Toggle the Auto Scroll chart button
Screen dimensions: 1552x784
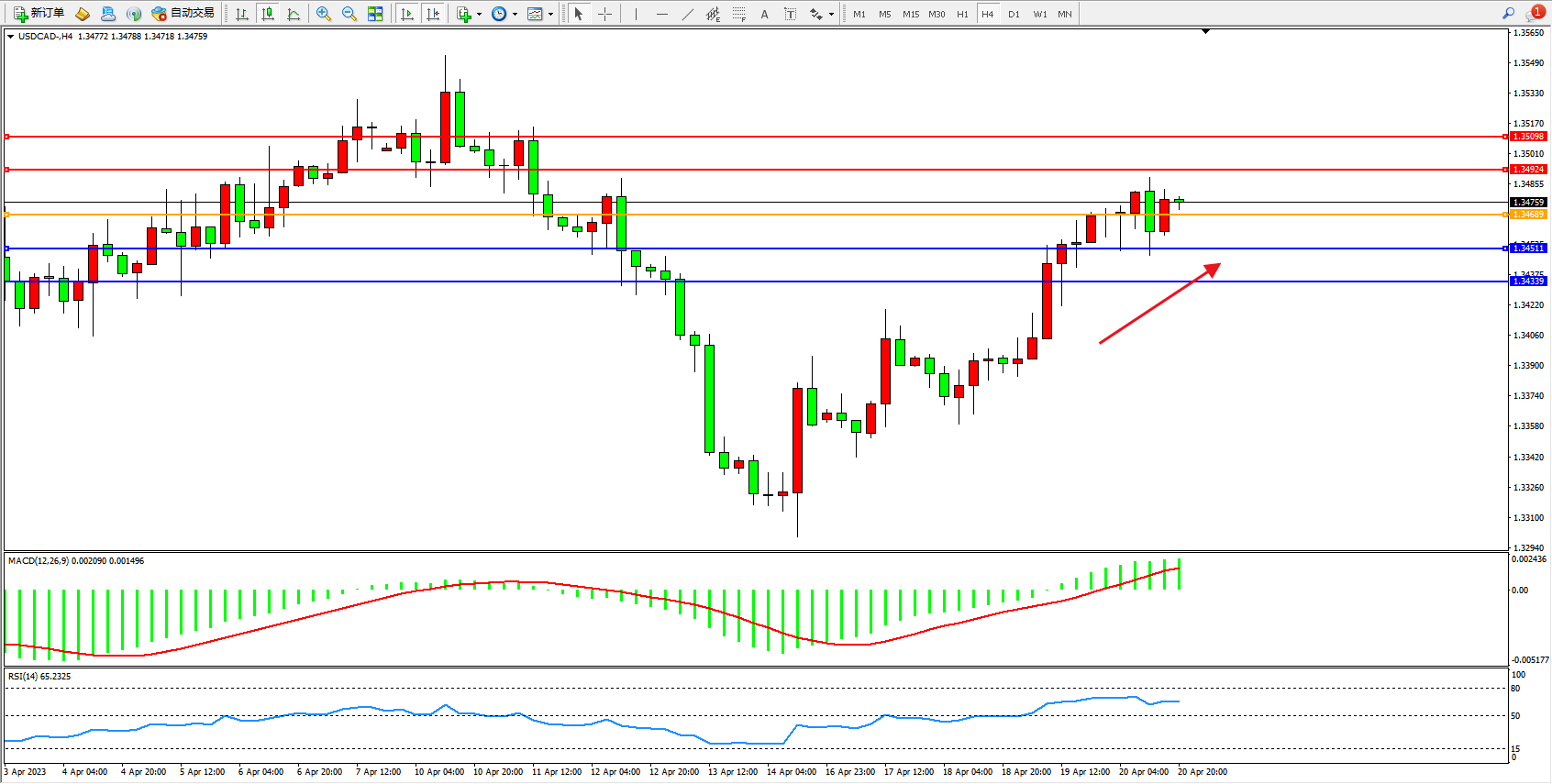point(407,14)
